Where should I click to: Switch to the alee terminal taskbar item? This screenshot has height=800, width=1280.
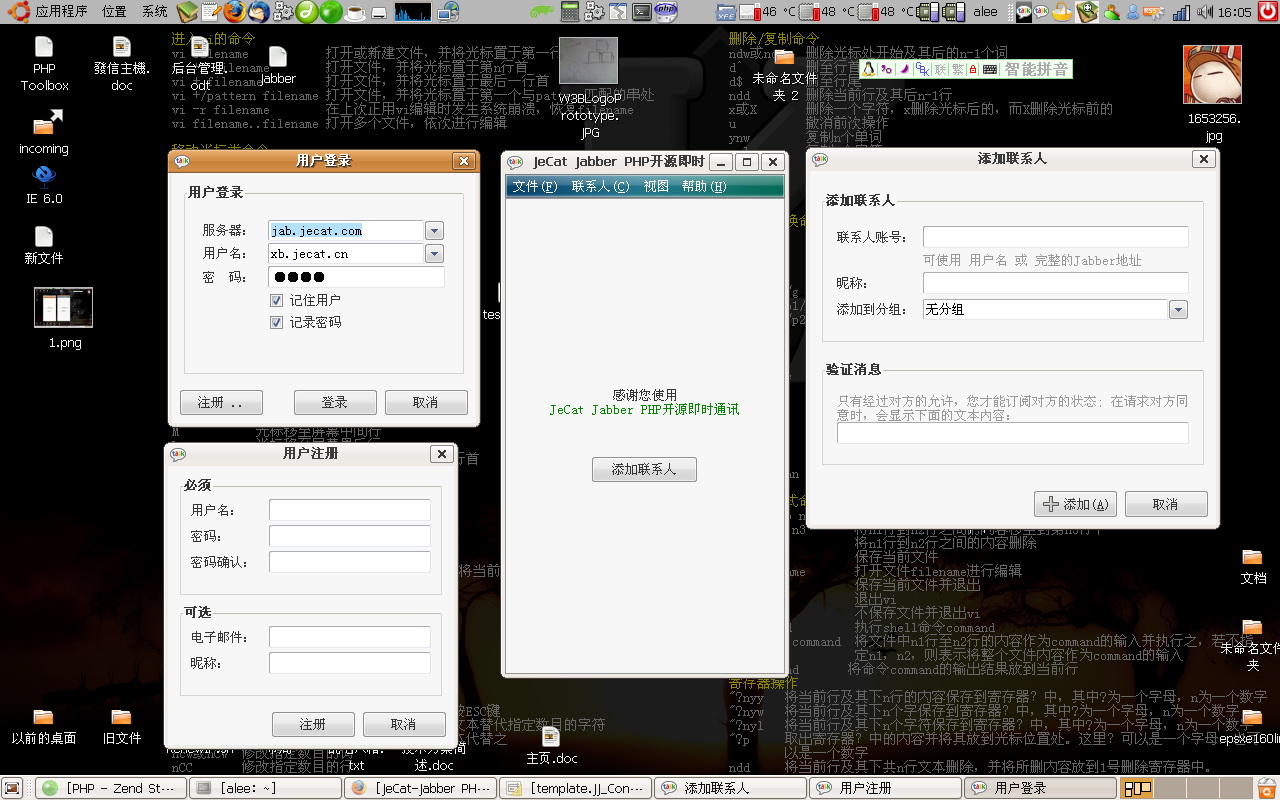tap(264, 788)
